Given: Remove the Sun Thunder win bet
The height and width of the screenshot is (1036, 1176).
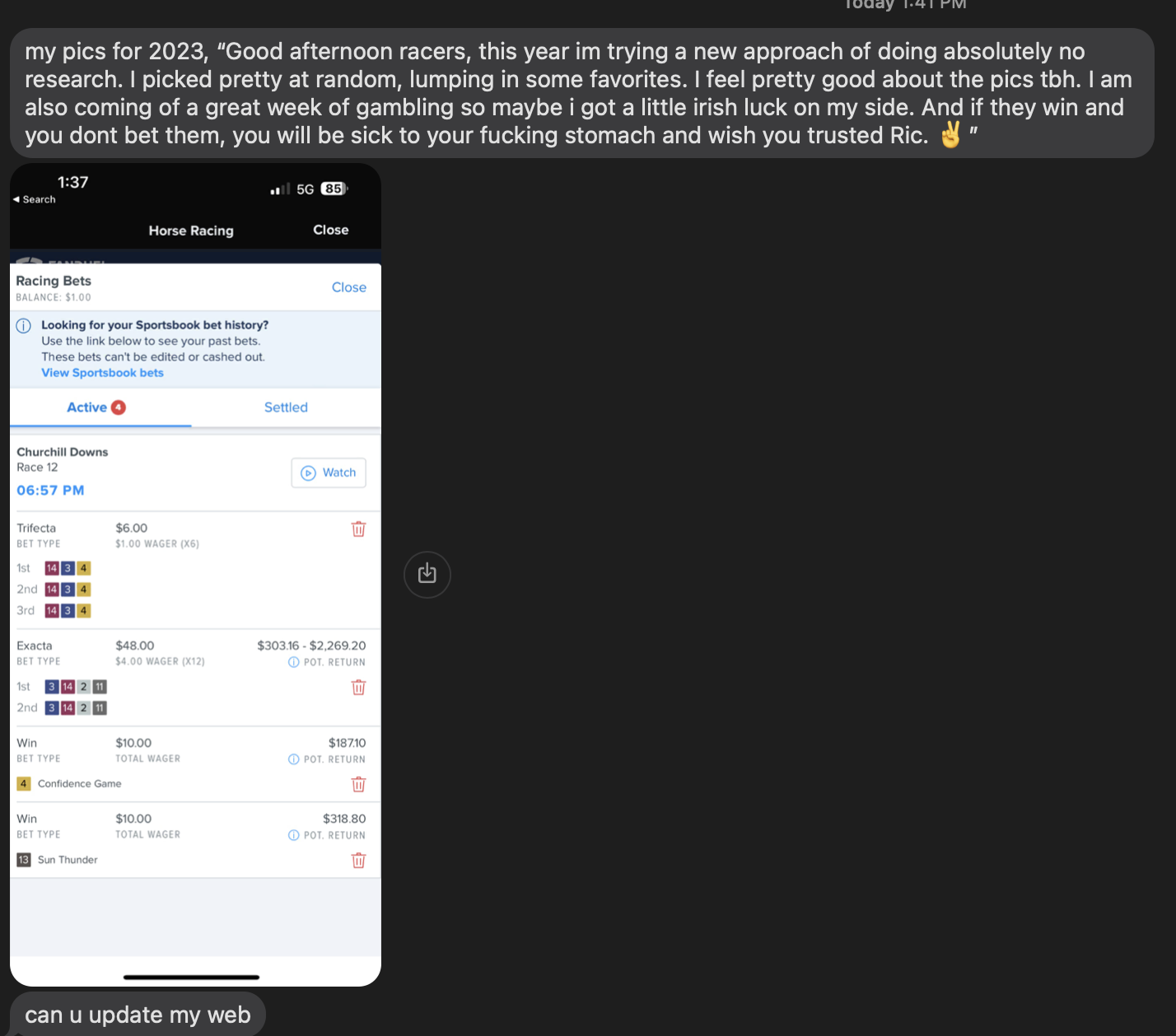Looking at the screenshot, I should [358, 861].
